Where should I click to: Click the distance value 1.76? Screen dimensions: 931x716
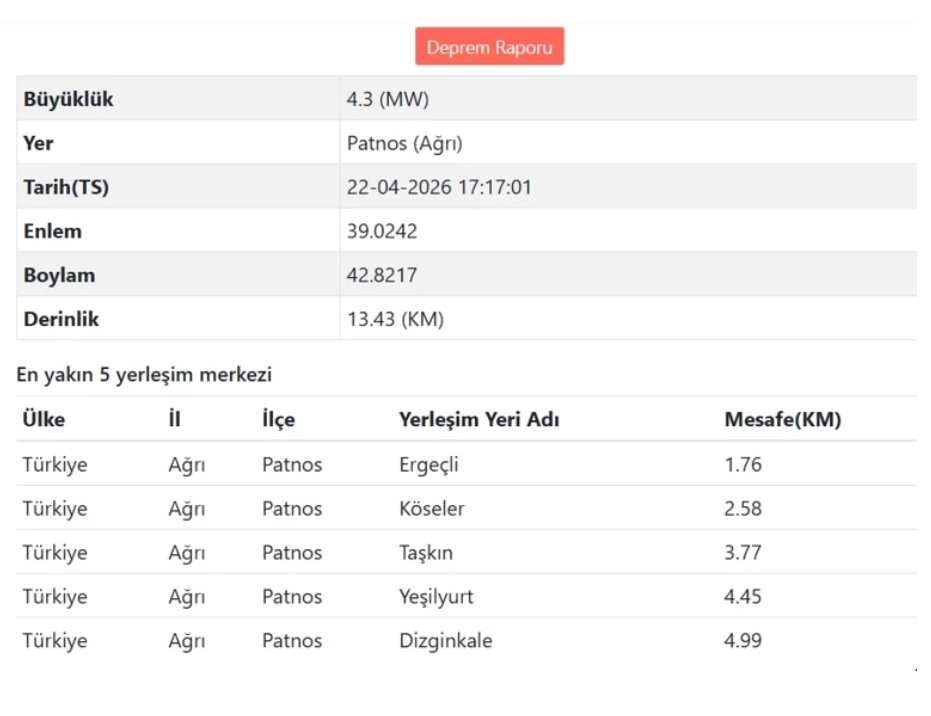(x=742, y=465)
